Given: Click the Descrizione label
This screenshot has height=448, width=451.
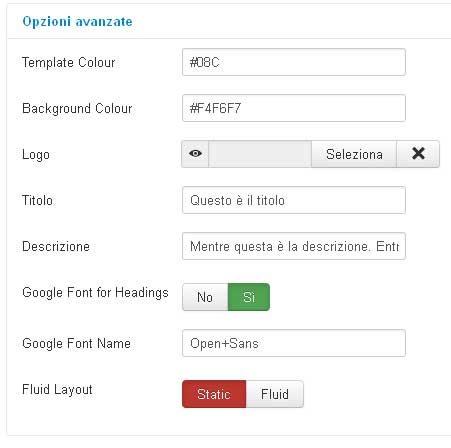Looking at the screenshot, I should (56, 246).
